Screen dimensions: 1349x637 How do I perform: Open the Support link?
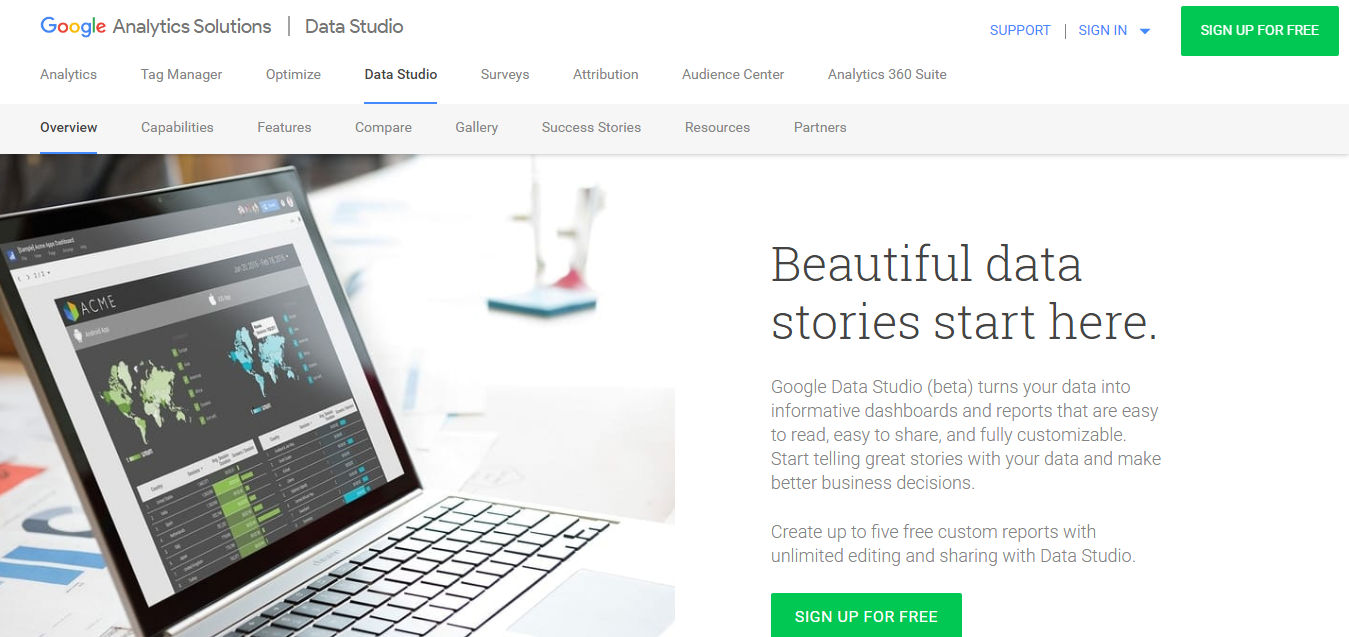click(x=1020, y=30)
